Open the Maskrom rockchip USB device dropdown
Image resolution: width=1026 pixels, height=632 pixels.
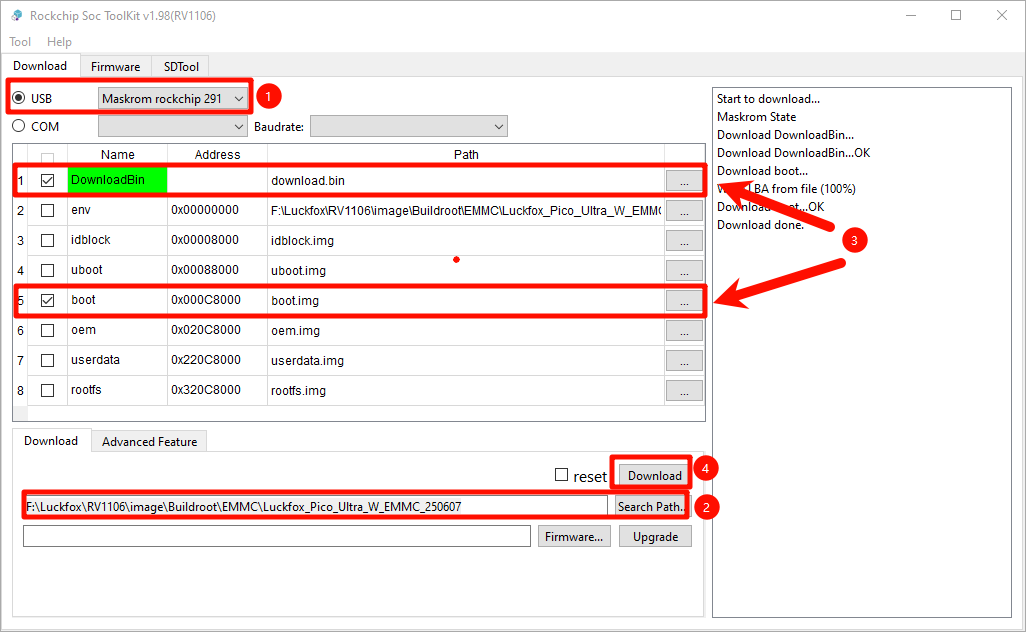(173, 99)
